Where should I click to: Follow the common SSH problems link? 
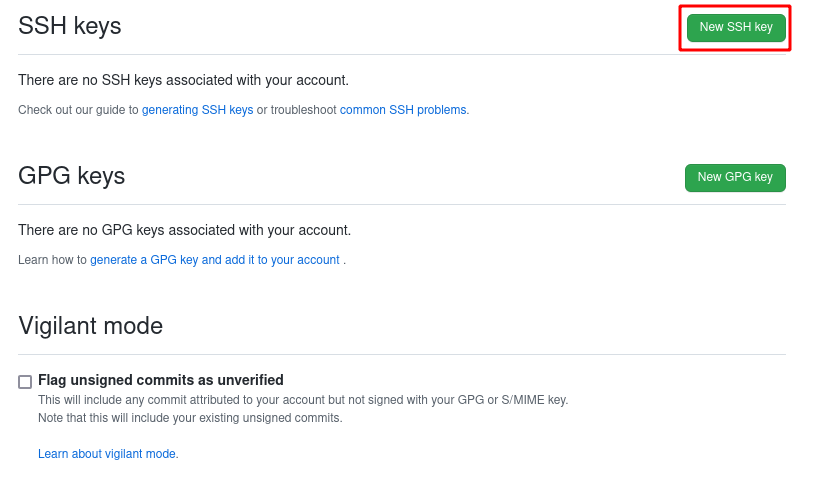click(x=403, y=110)
